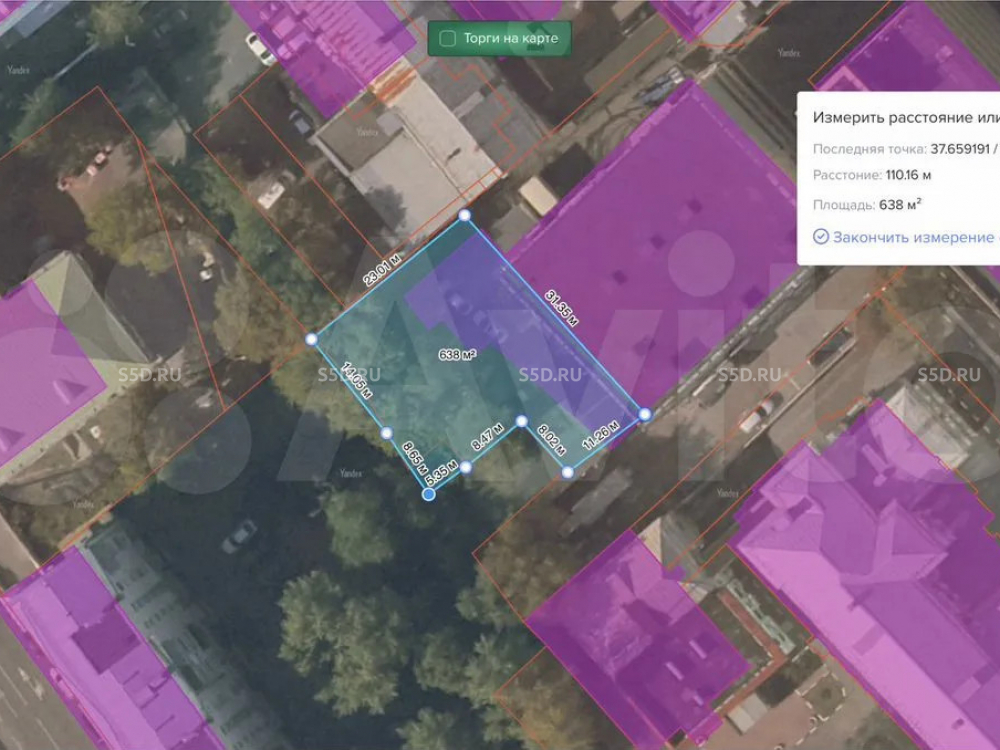1000x750 pixels.
Task: Click the solid blue last-point vertex at the bottom
Action: point(429,495)
